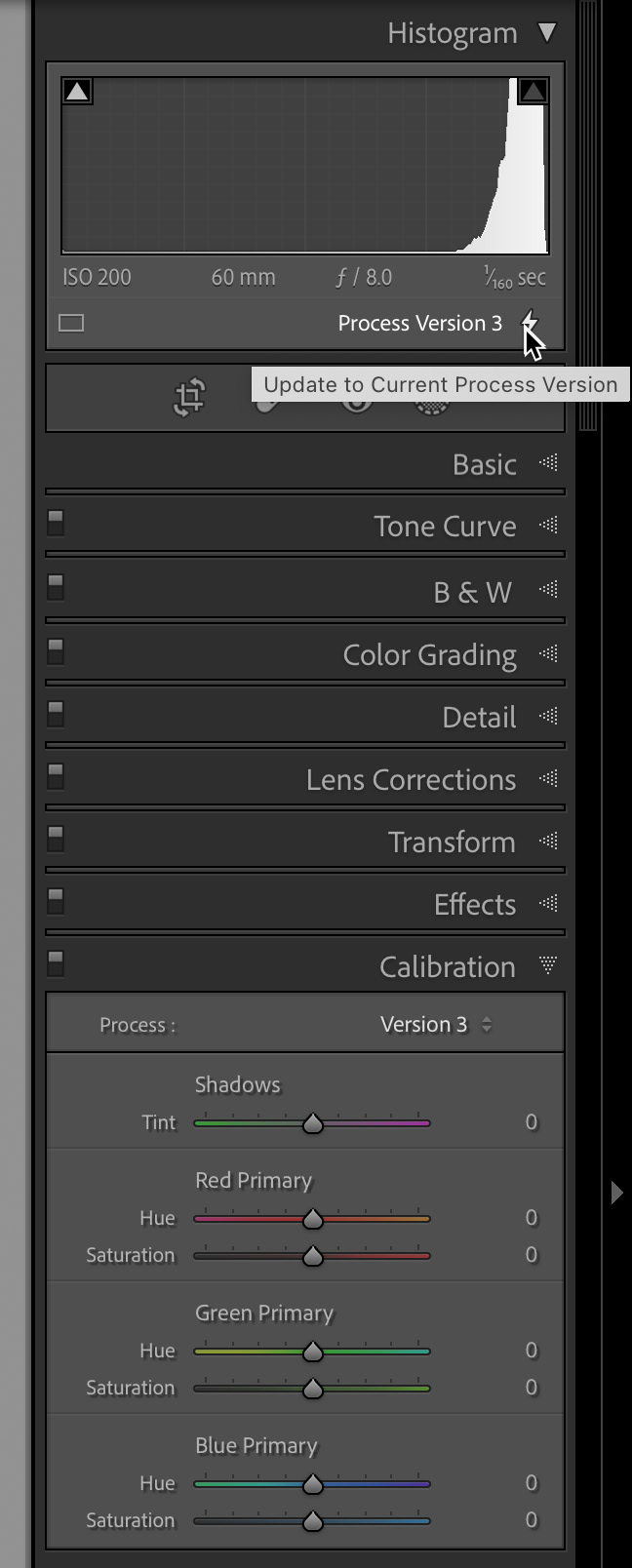This screenshot has width=632, height=1568.
Task: Click the arrow to hide the right panel
Action: pos(618,1192)
